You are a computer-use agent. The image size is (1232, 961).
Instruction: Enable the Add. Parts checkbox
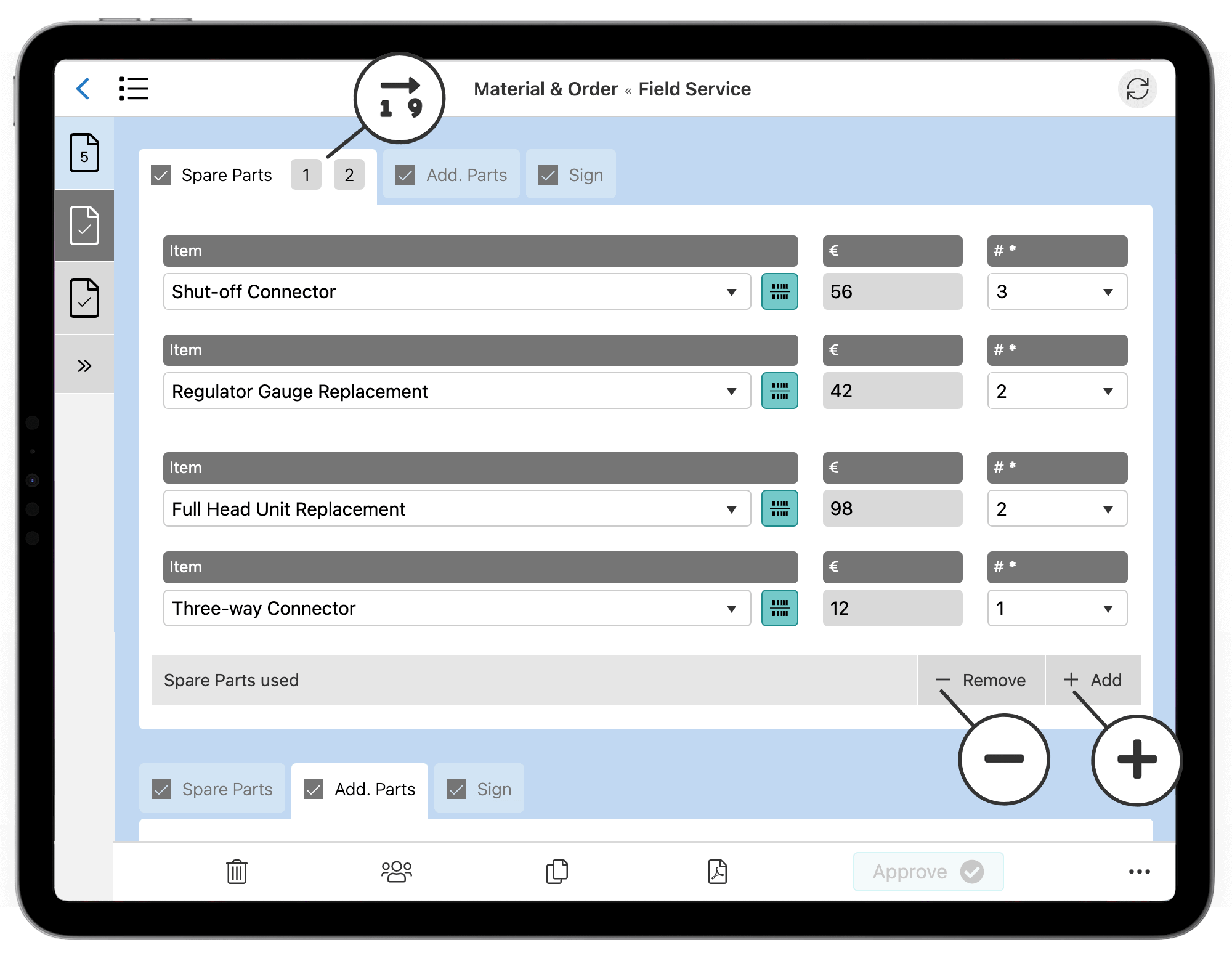point(405,176)
